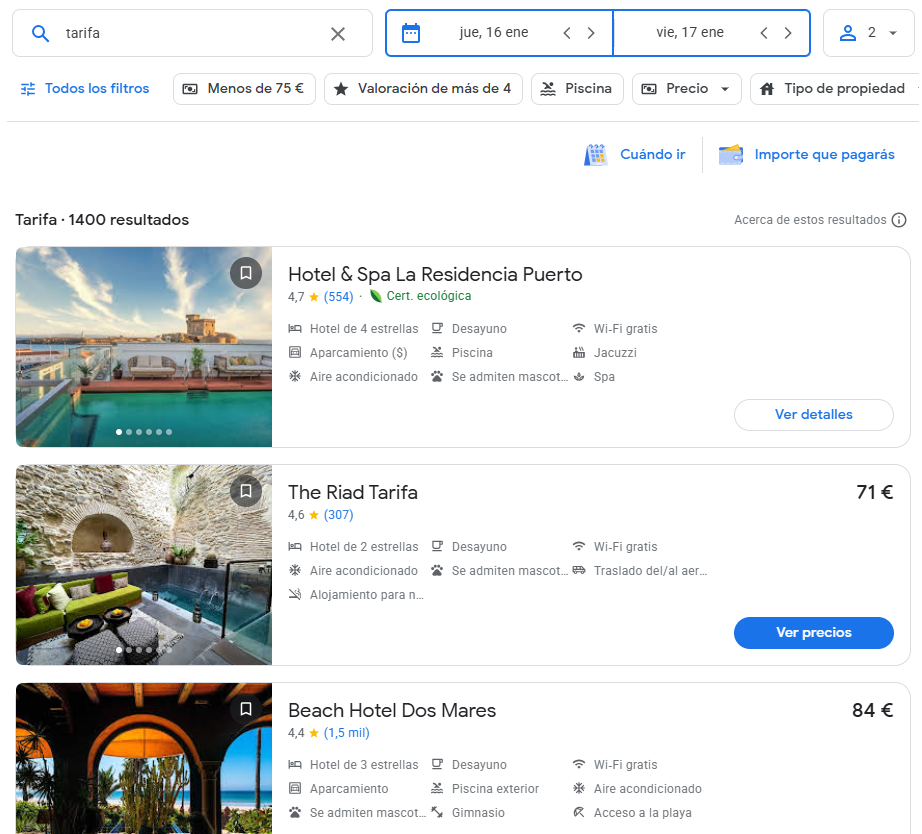Save The Riad Tarifa with bookmark icon
This screenshot has height=834, width=922.
tap(246, 491)
